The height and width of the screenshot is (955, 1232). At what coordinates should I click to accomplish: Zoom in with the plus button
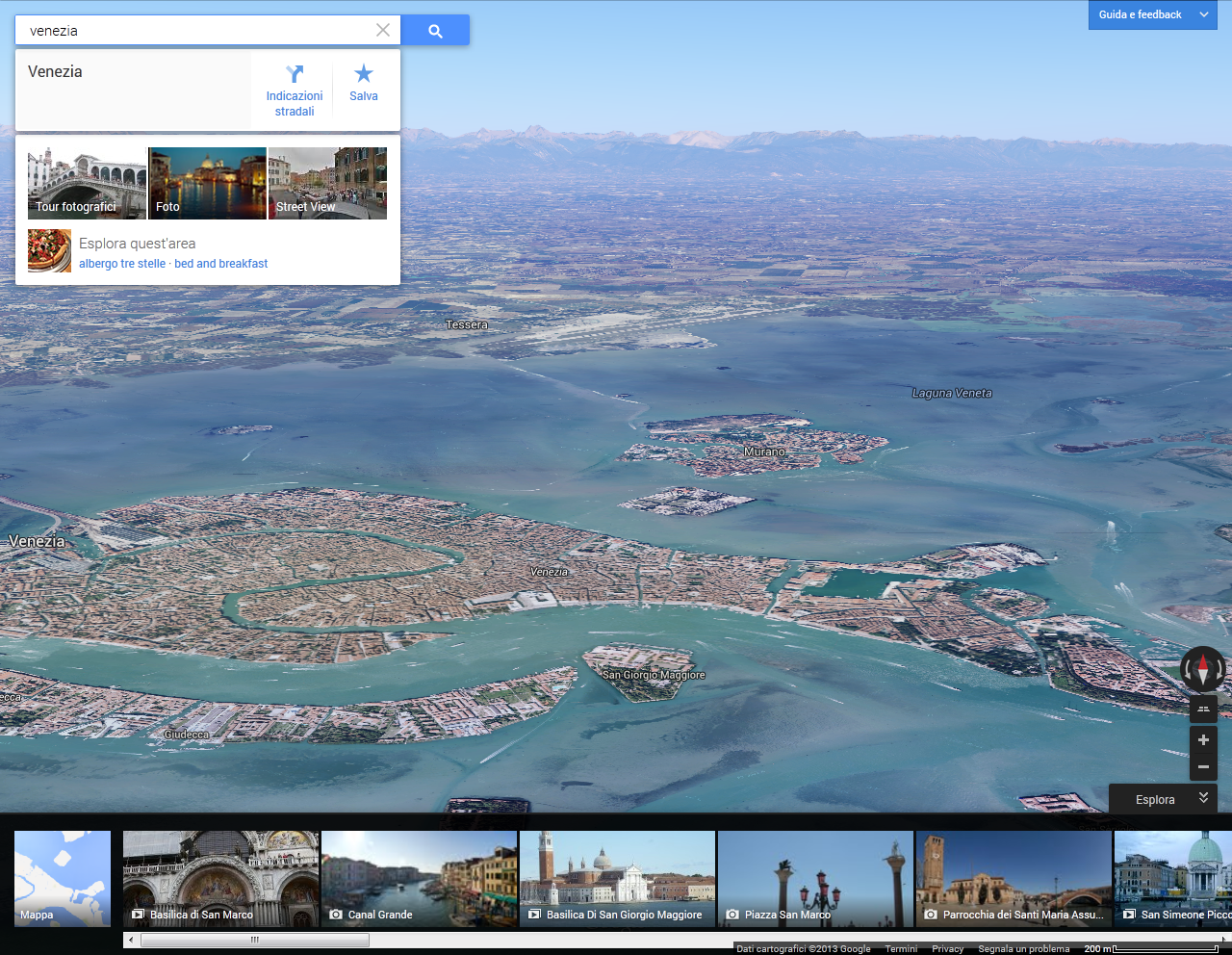click(1203, 740)
